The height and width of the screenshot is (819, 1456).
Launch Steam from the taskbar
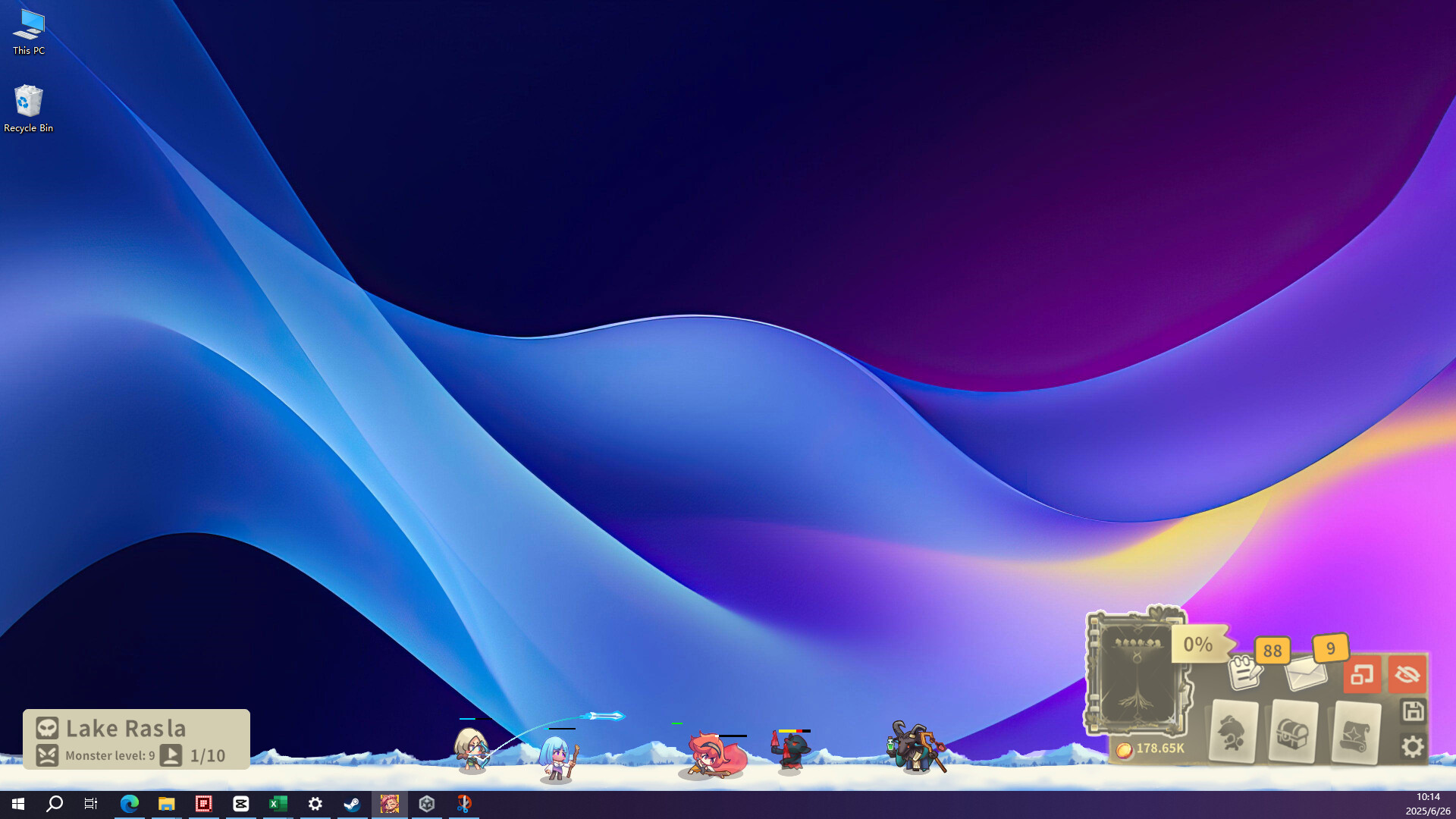352,804
